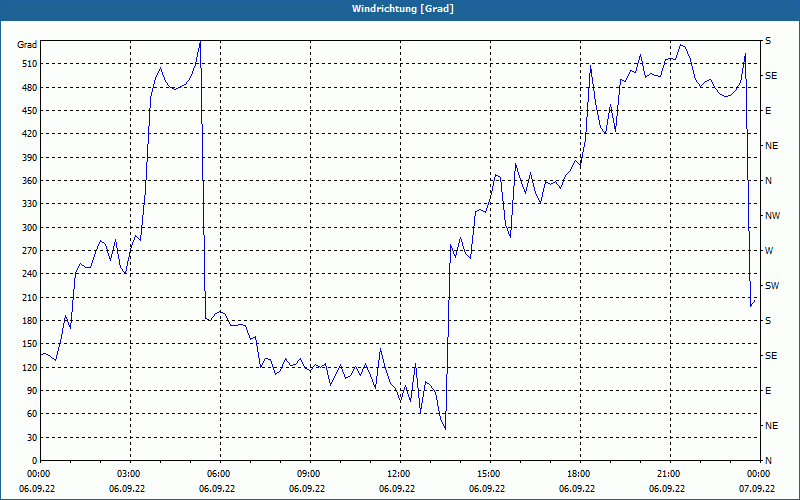800x500 pixels.
Task: Click the 09:00 time label
Action: click(x=309, y=474)
